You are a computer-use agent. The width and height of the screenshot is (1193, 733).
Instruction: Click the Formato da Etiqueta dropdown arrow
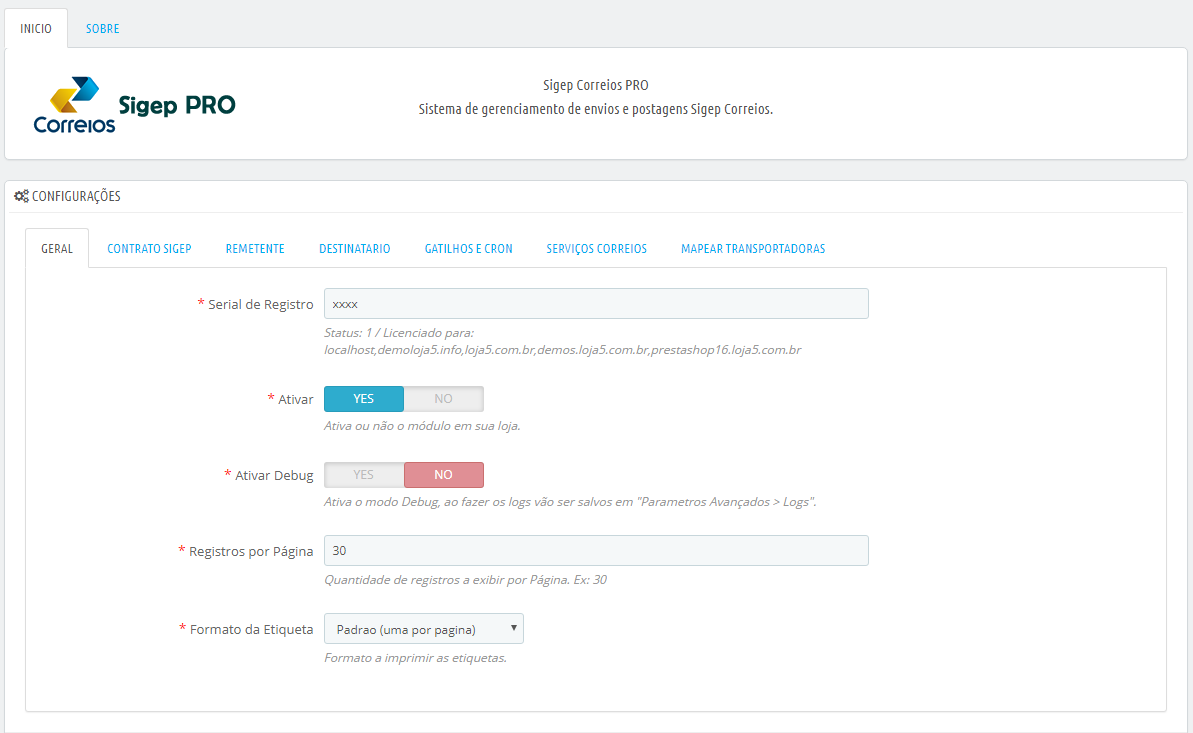point(513,628)
